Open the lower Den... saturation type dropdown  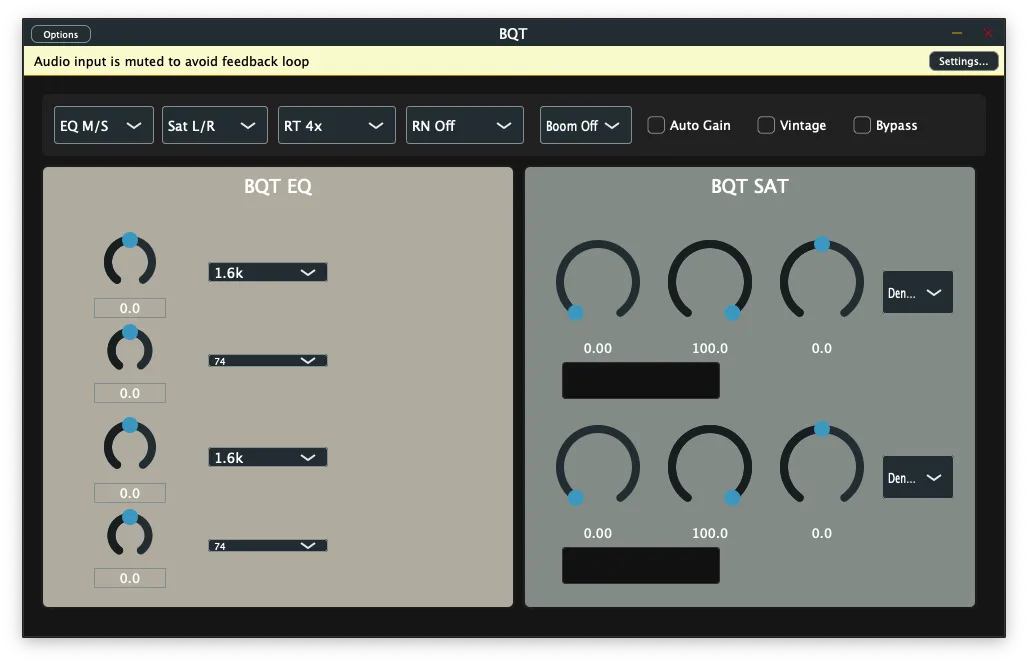pos(917,477)
